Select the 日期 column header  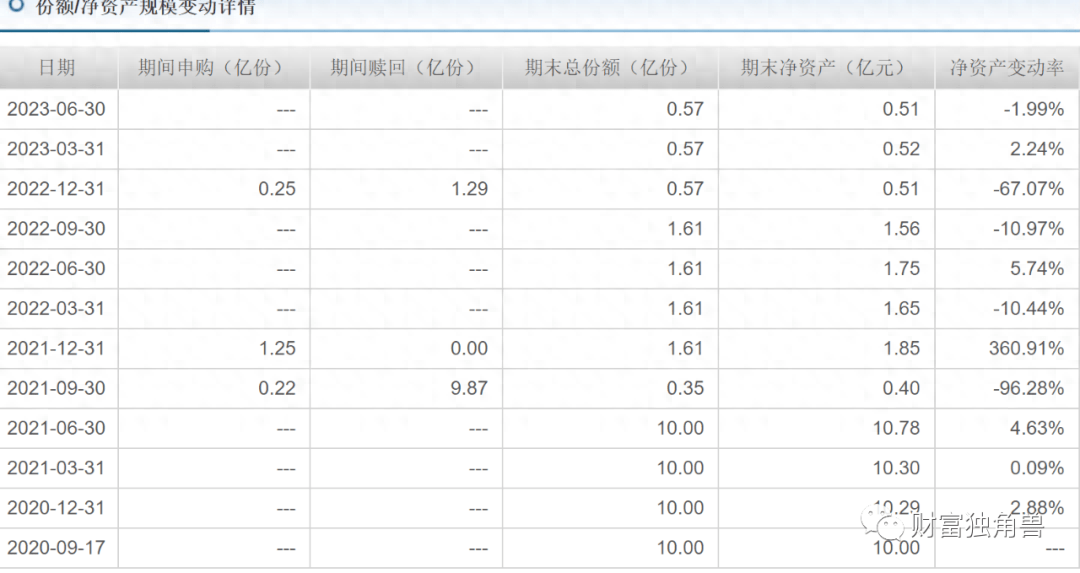pyautogui.click(x=57, y=68)
